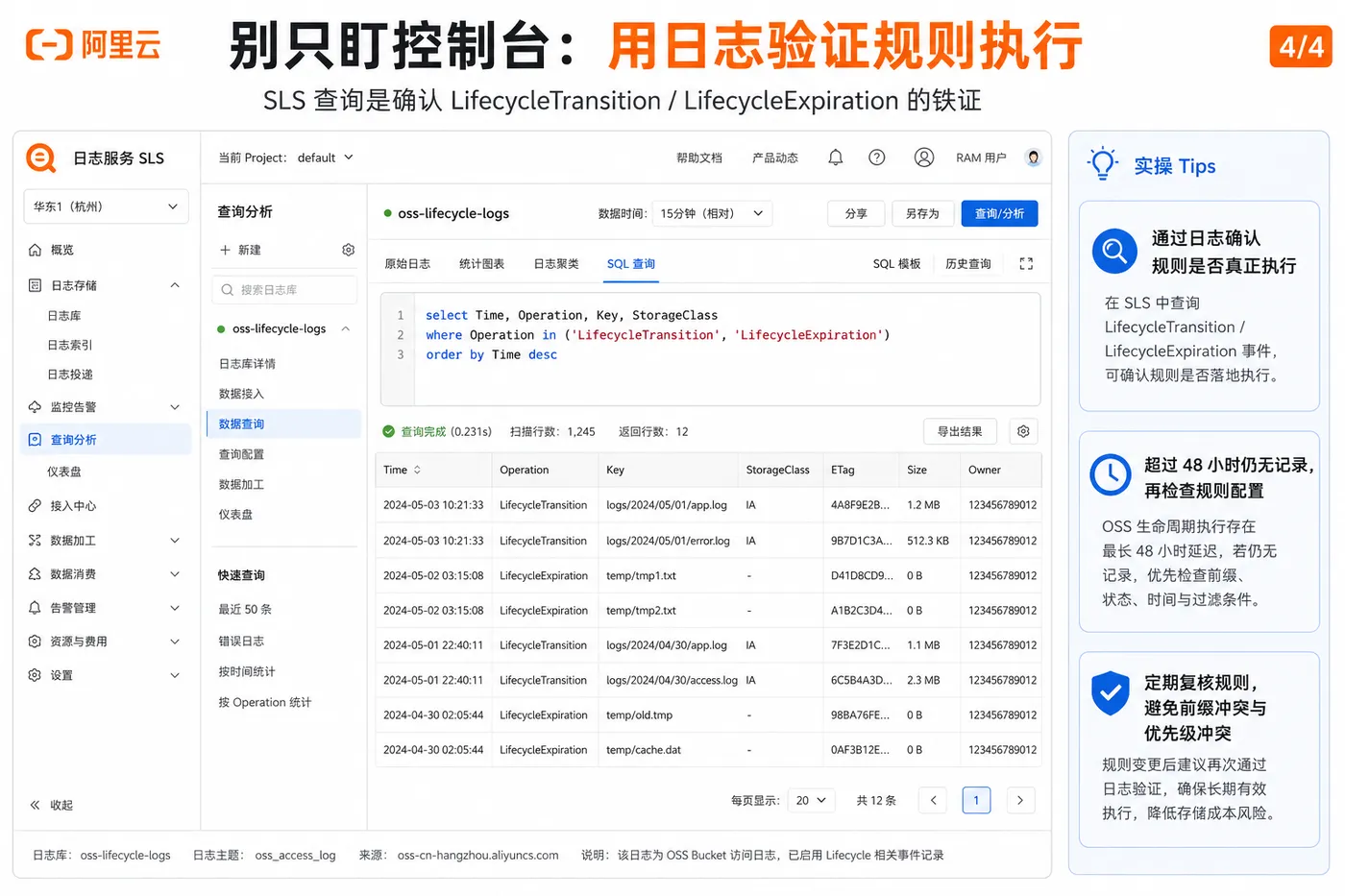Click into the SQL query editor
The height and width of the screenshot is (896, 1345).
tap(710, 349)
